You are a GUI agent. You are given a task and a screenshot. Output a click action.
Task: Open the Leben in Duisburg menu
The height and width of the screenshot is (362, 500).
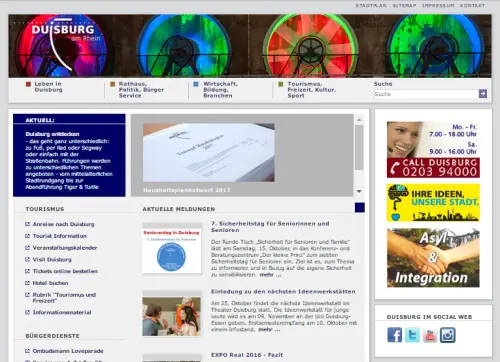[48, 87]
